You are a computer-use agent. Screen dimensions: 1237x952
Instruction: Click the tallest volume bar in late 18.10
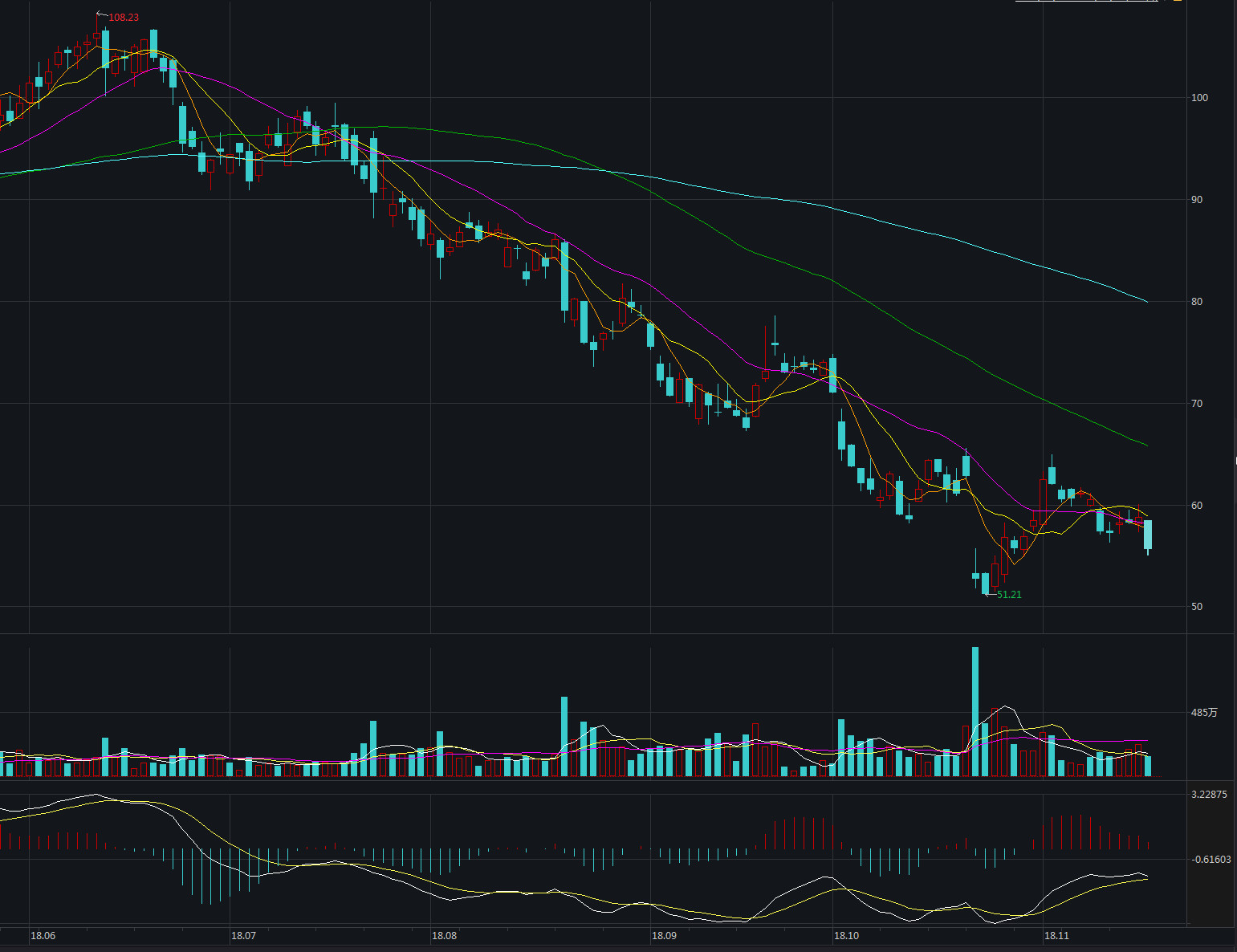coord(975,711)
